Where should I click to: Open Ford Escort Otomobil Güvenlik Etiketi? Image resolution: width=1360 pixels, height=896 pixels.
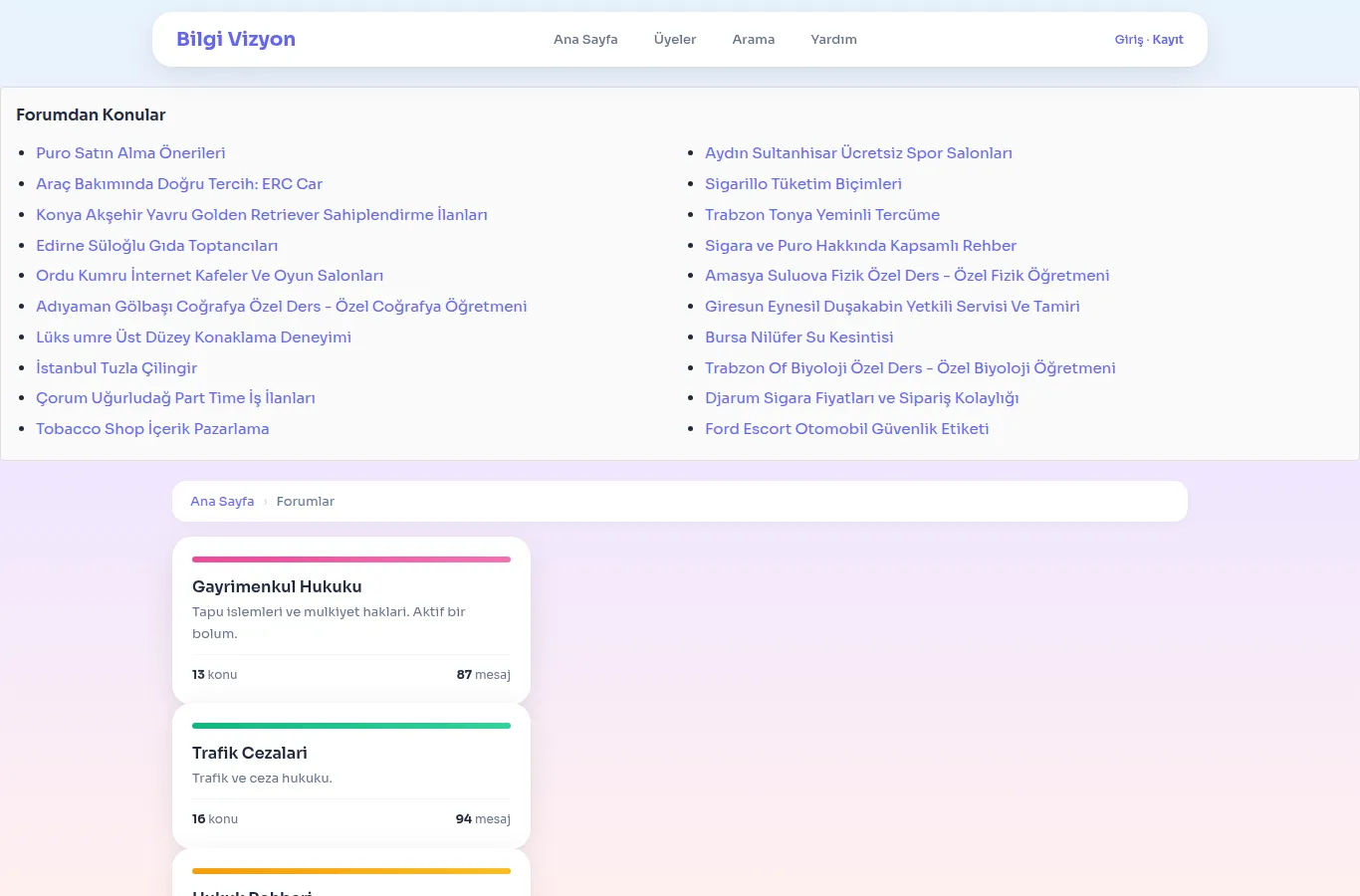tap(847, 429)
